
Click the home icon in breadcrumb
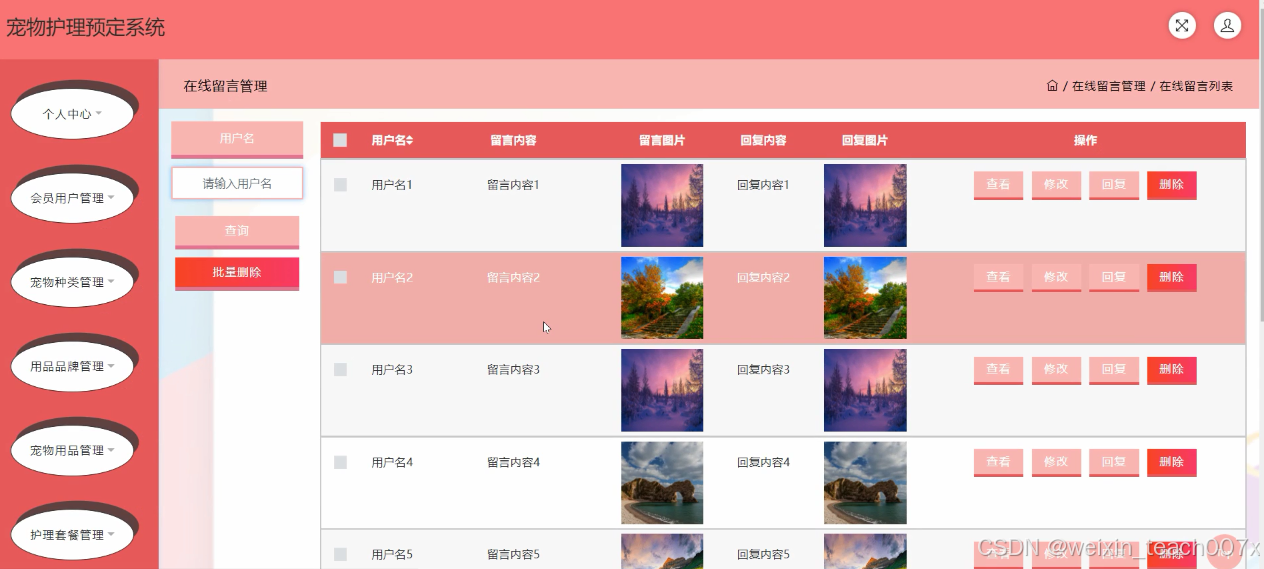[1052, 86]
